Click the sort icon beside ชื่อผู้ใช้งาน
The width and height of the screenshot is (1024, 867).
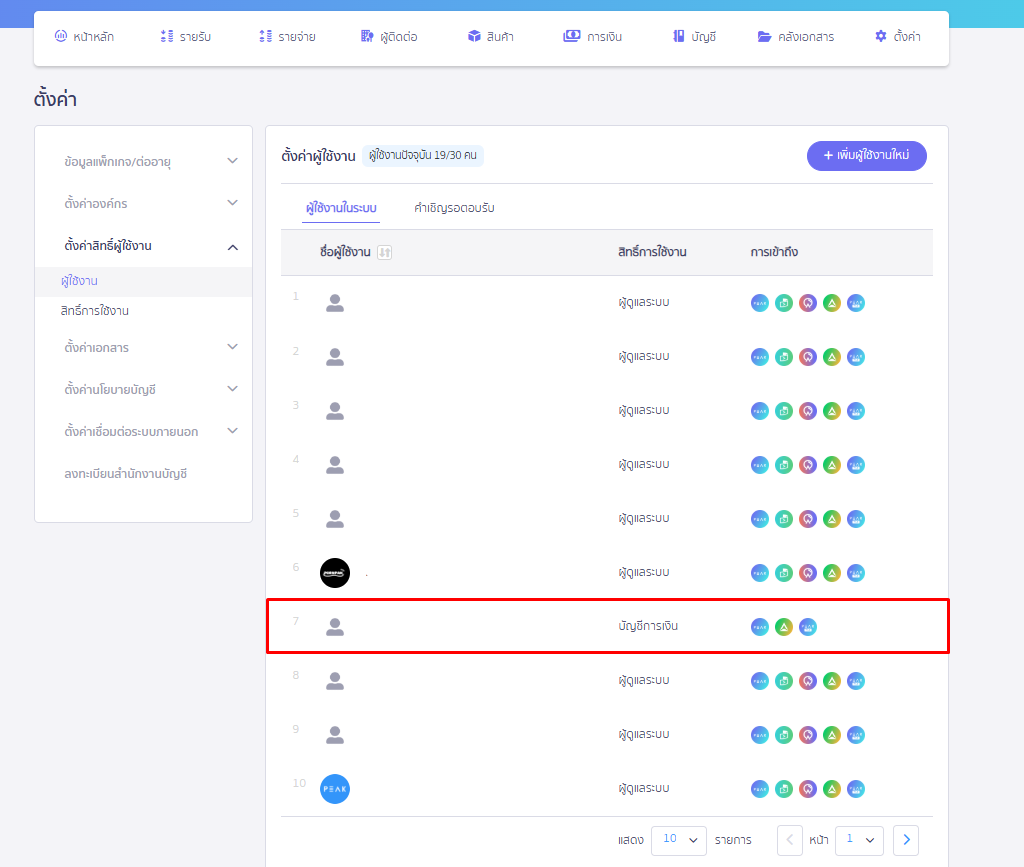[385, 253]
